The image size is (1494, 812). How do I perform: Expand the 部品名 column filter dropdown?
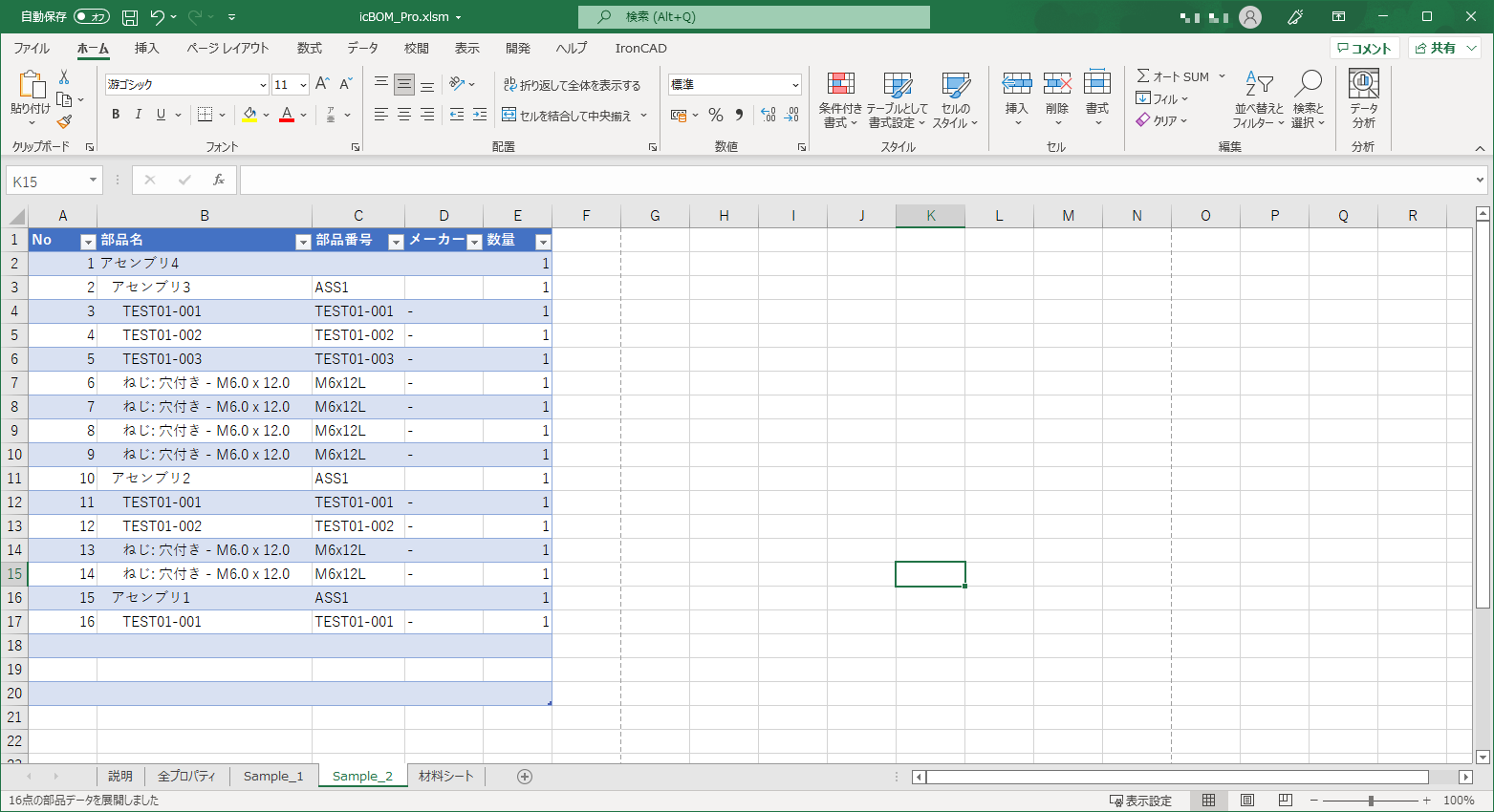tap(303, 242)
